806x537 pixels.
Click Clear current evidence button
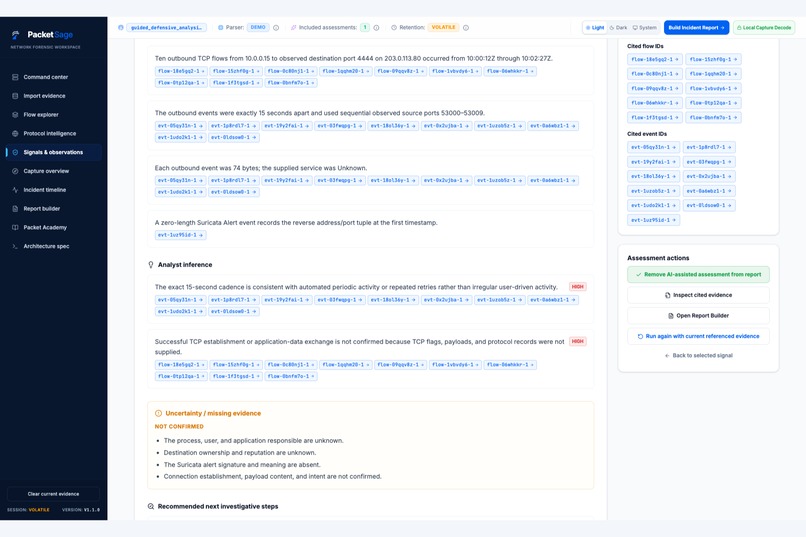(53, 494)
